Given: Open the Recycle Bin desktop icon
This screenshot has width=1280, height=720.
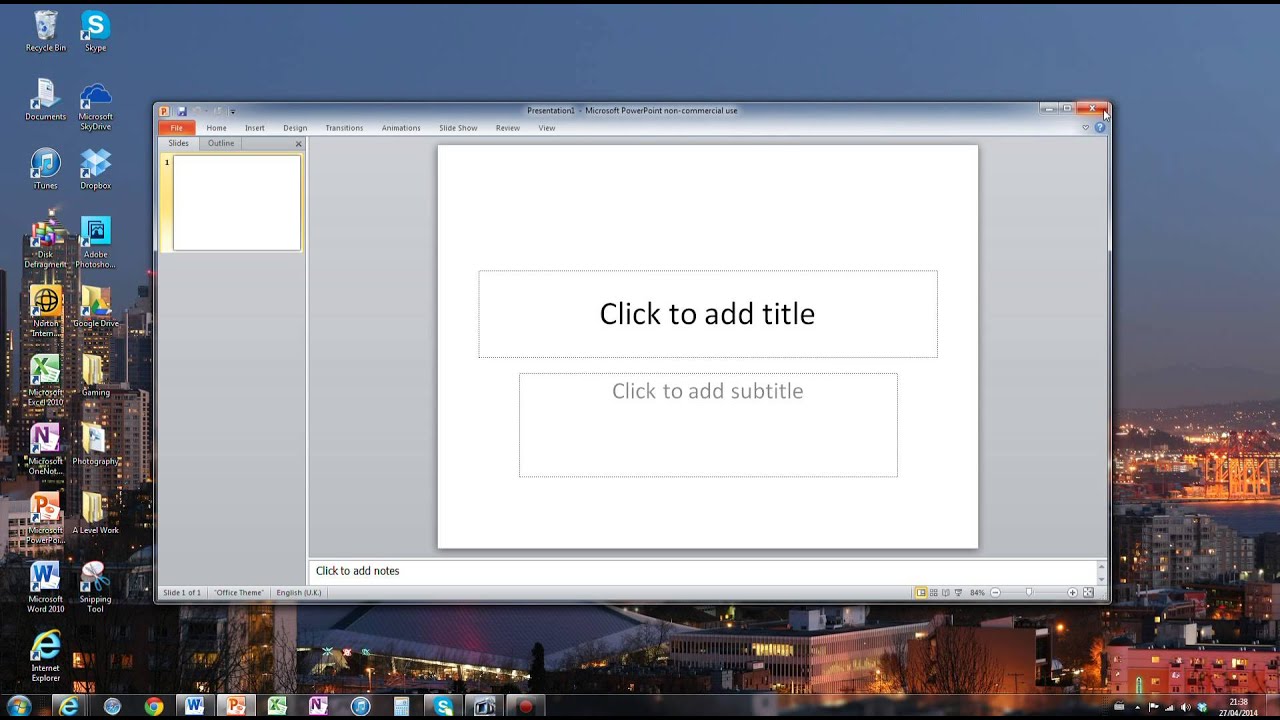Looking at the screenshot, I should [45, 31].
